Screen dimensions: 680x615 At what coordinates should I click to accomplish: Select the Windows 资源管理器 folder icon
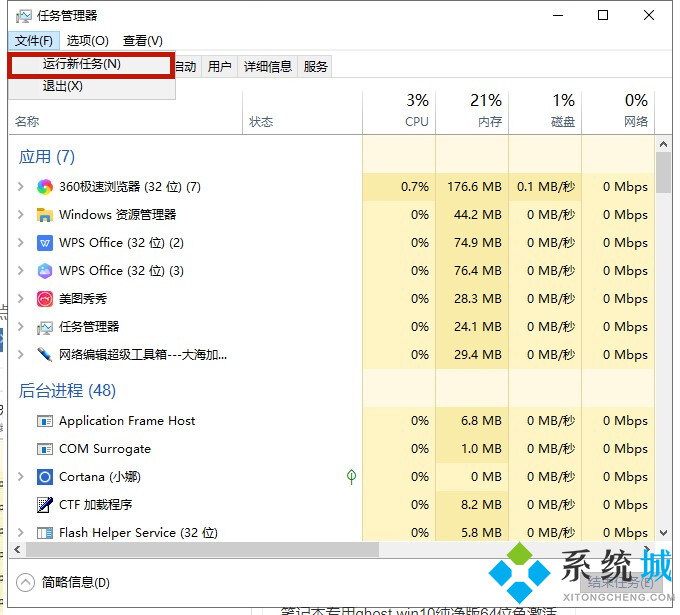[x=45, y=215]
